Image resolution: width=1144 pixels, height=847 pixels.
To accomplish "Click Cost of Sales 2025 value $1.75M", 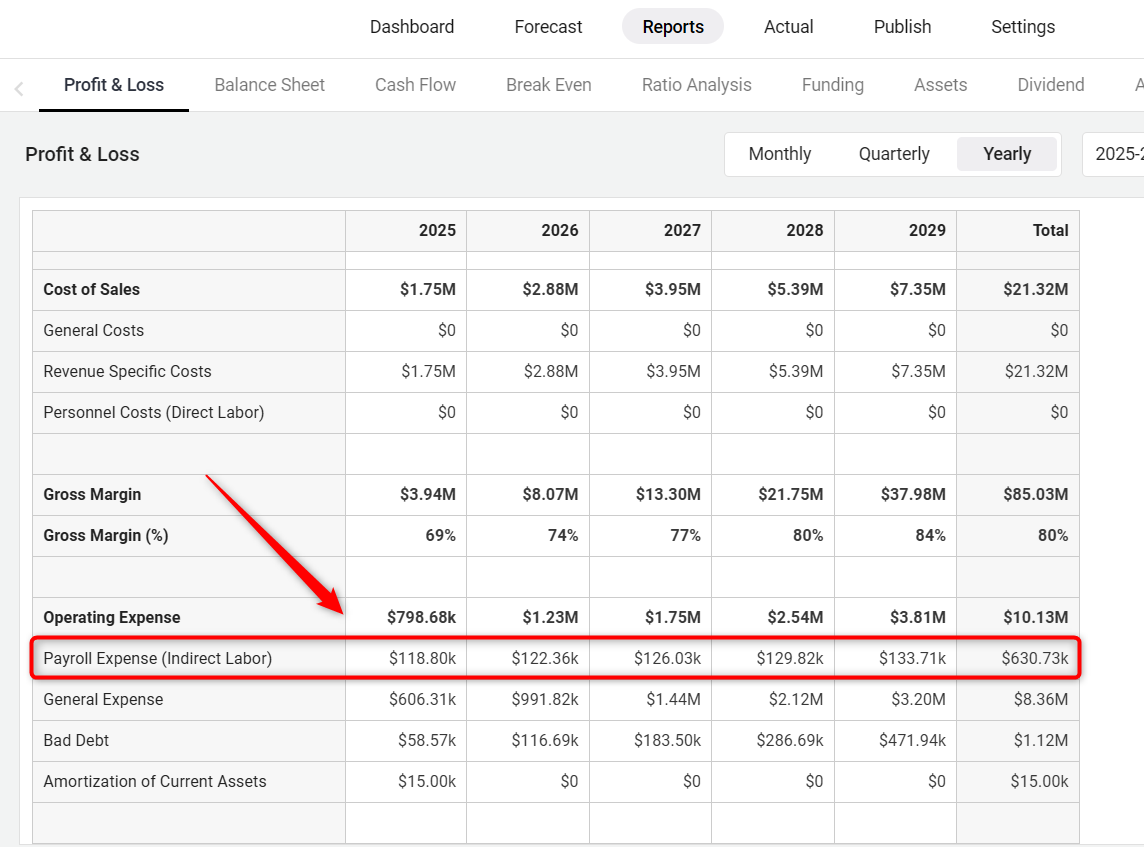I will tap(428, 290).
